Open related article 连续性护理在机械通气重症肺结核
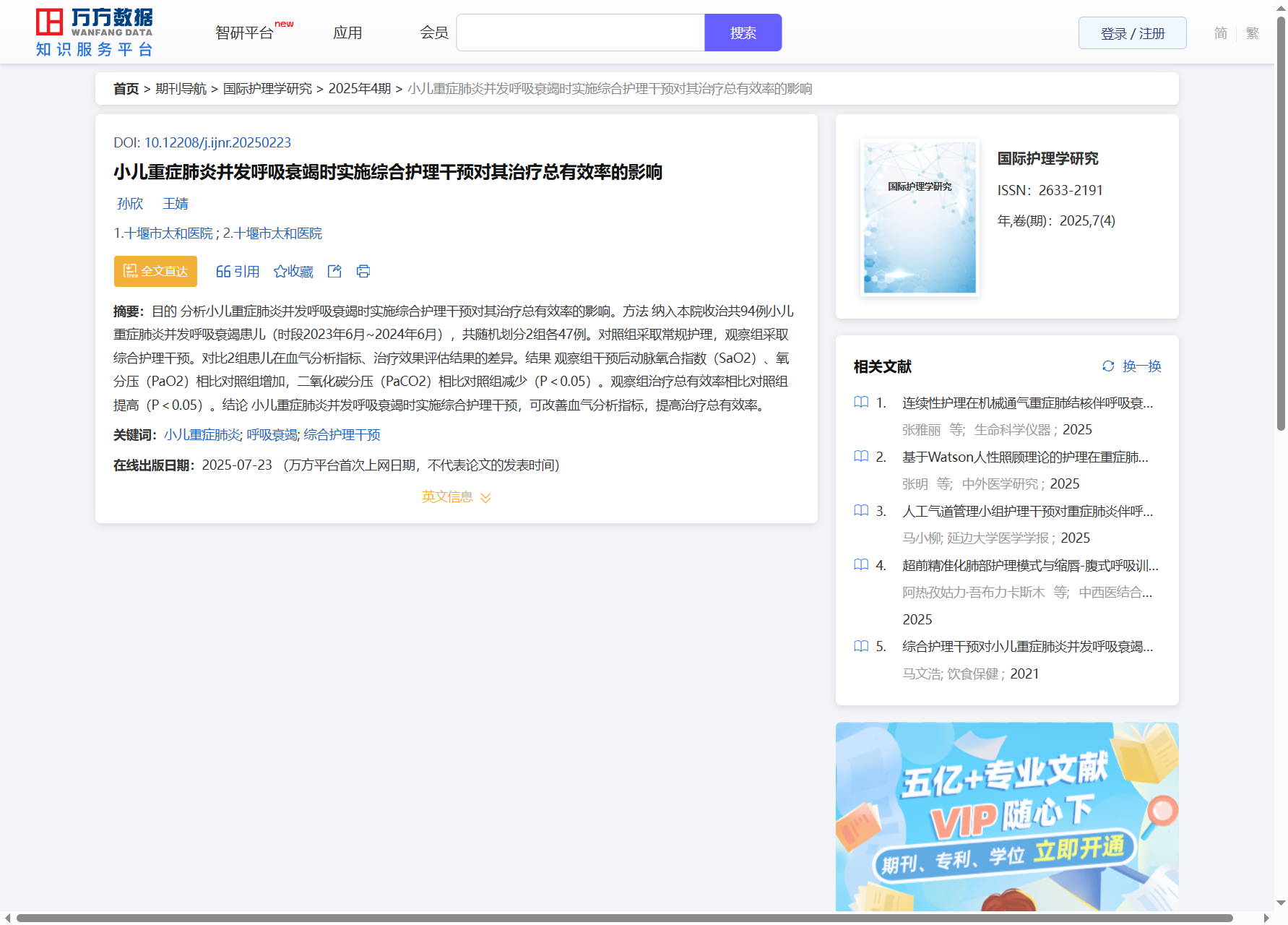The image size is (1288, 925). coord(1027,403)
